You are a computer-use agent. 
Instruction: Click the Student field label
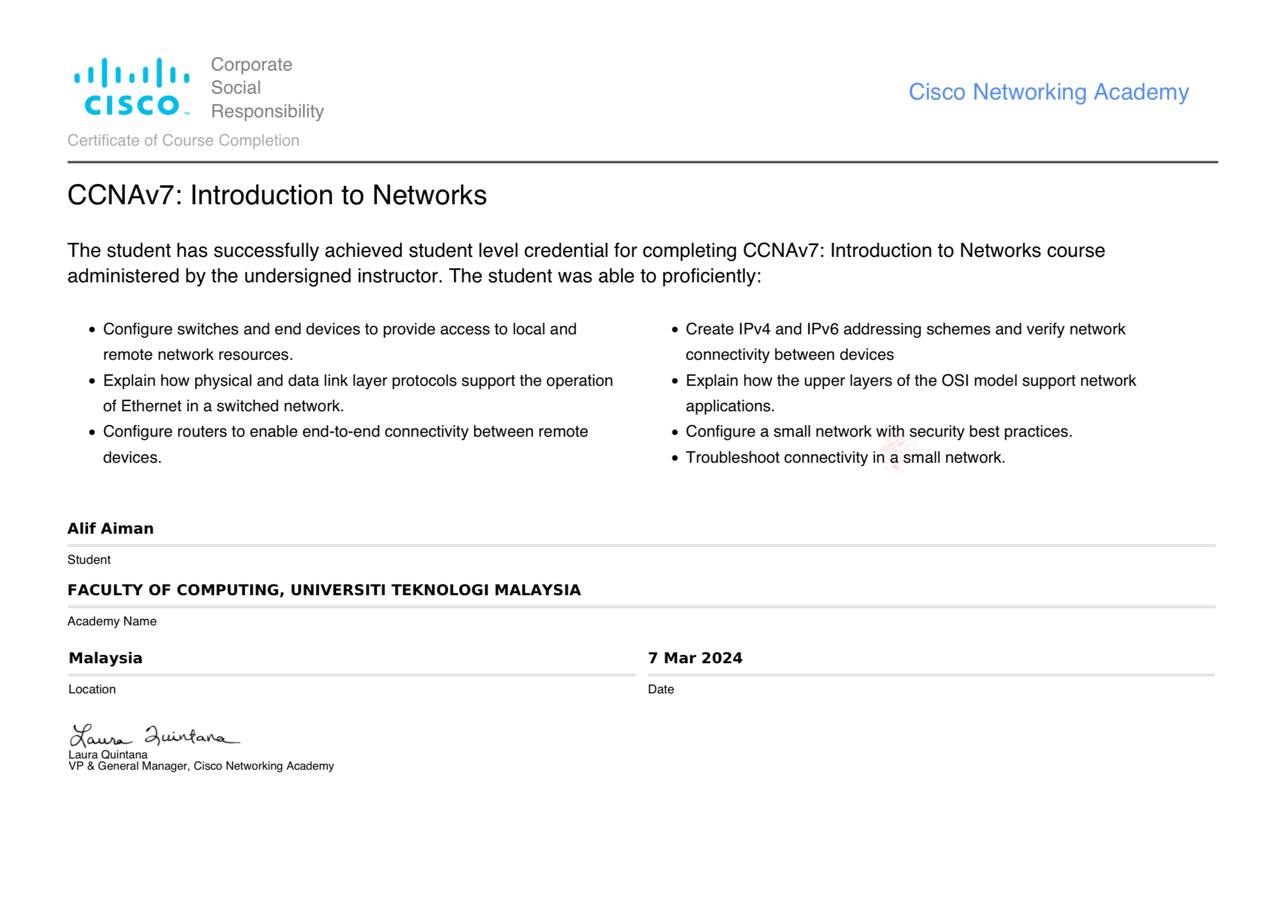tap(89, 560)
